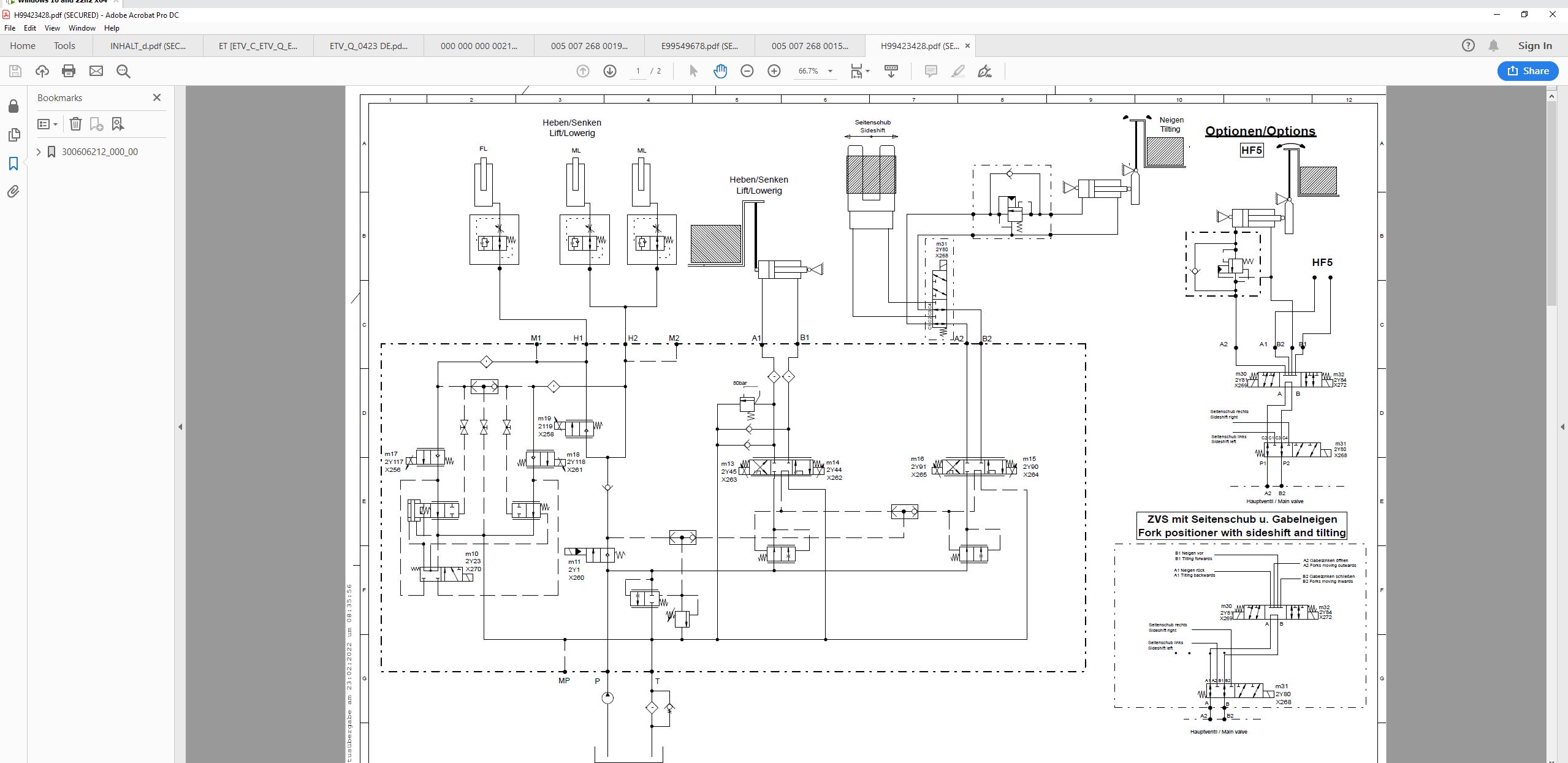Collapse left navigation pane arrow

coord(180,427)
